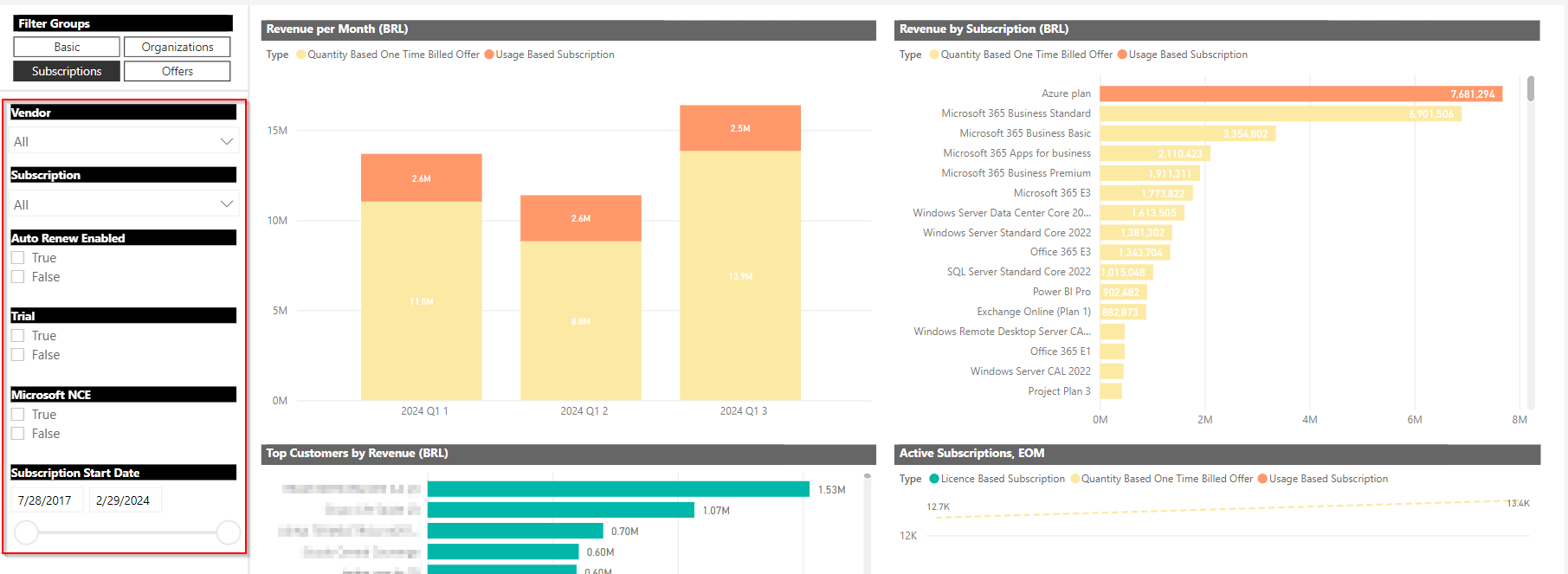Select the Office 365 E3 bar
Viewport: 1568px width, 574px height.
point(1135,252)
